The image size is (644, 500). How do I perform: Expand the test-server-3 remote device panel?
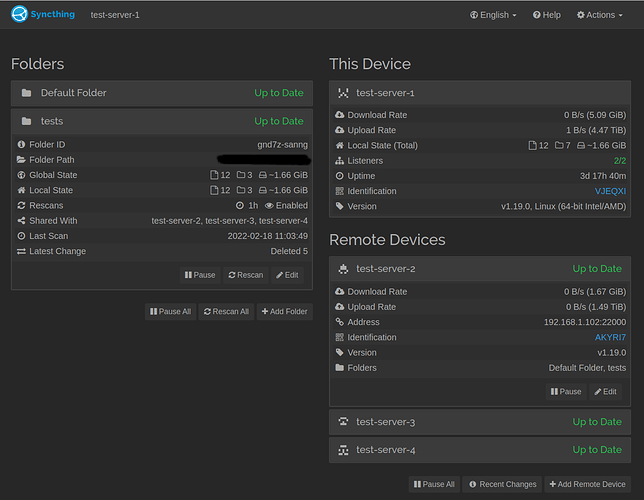(x=480, y=422)
